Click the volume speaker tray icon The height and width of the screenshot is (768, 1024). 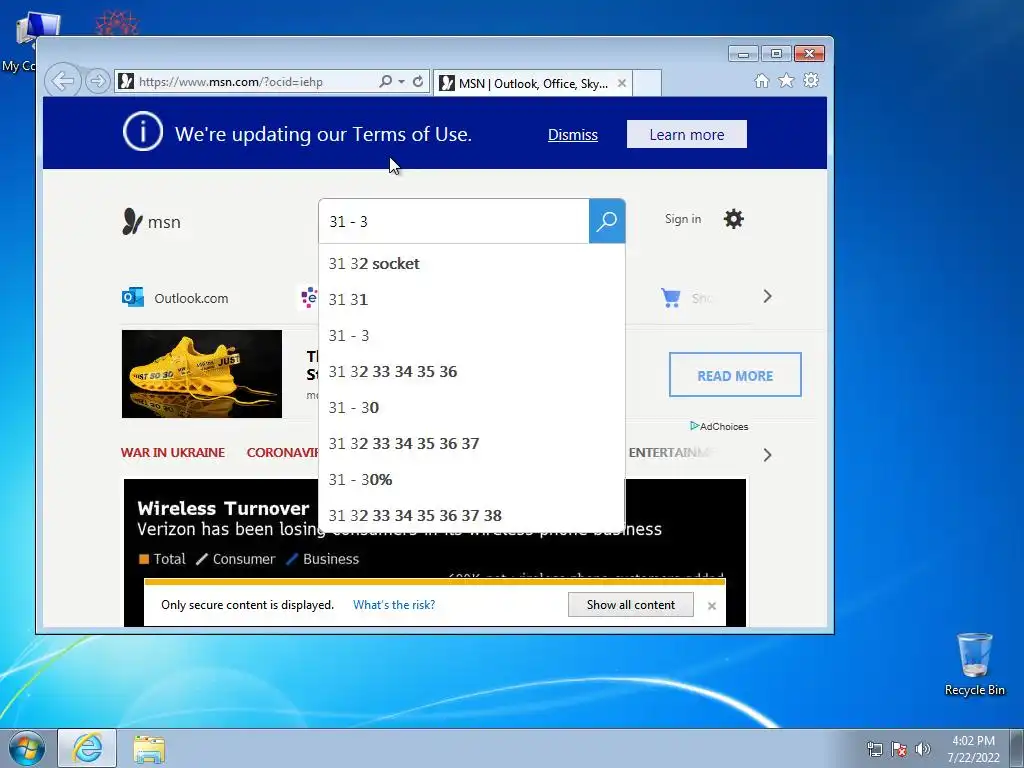point(923,749)
